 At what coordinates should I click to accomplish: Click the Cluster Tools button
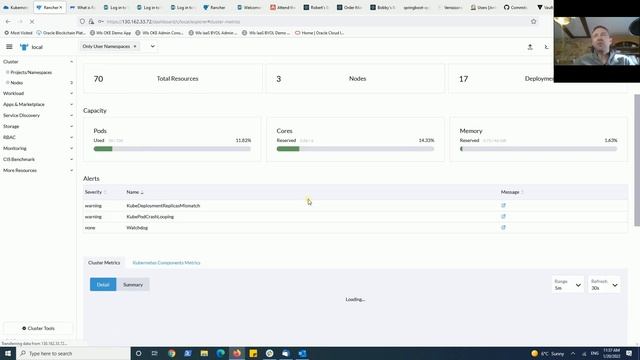(38, 328)
